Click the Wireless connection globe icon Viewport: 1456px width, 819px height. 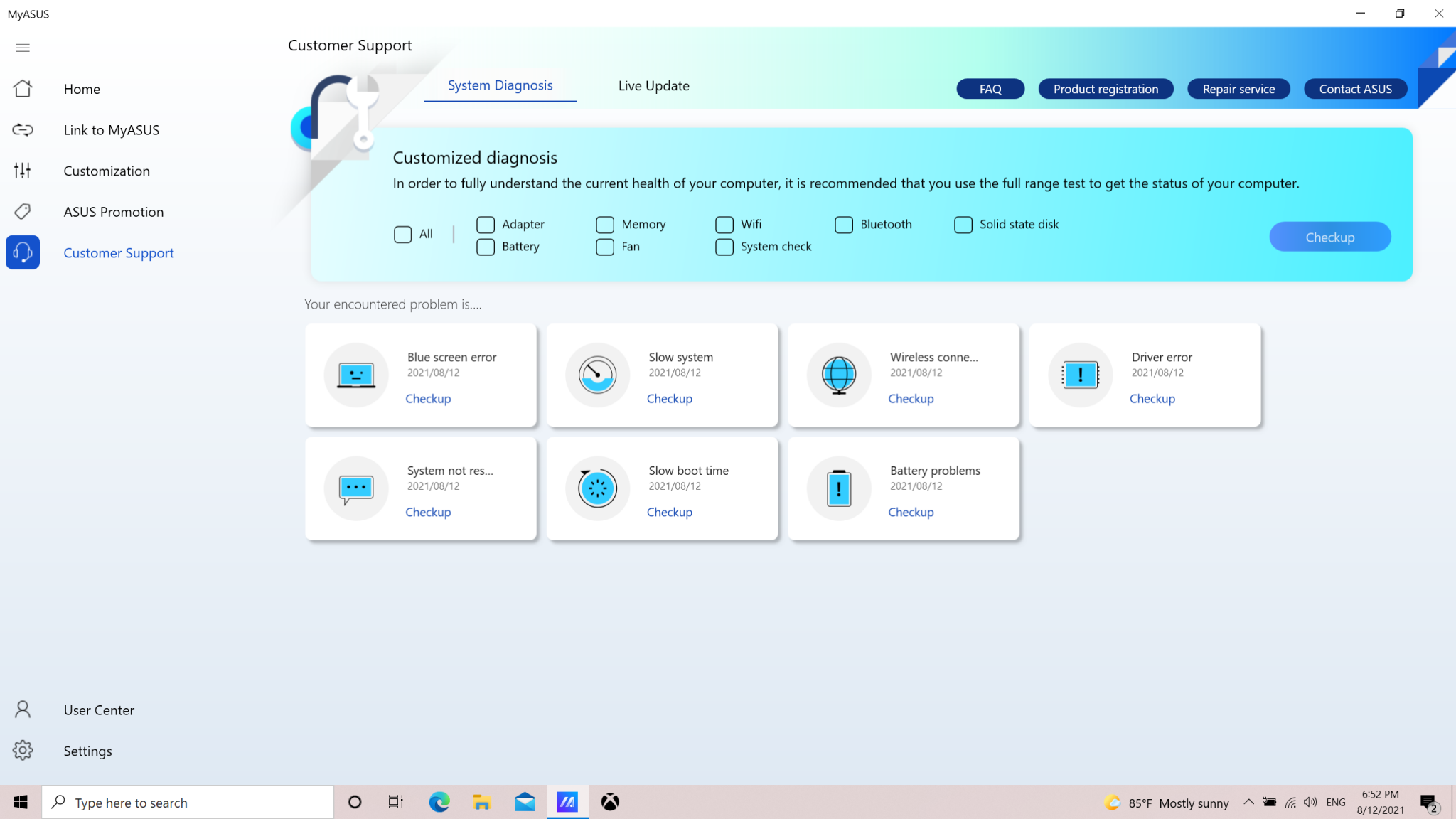click(839, 375)
